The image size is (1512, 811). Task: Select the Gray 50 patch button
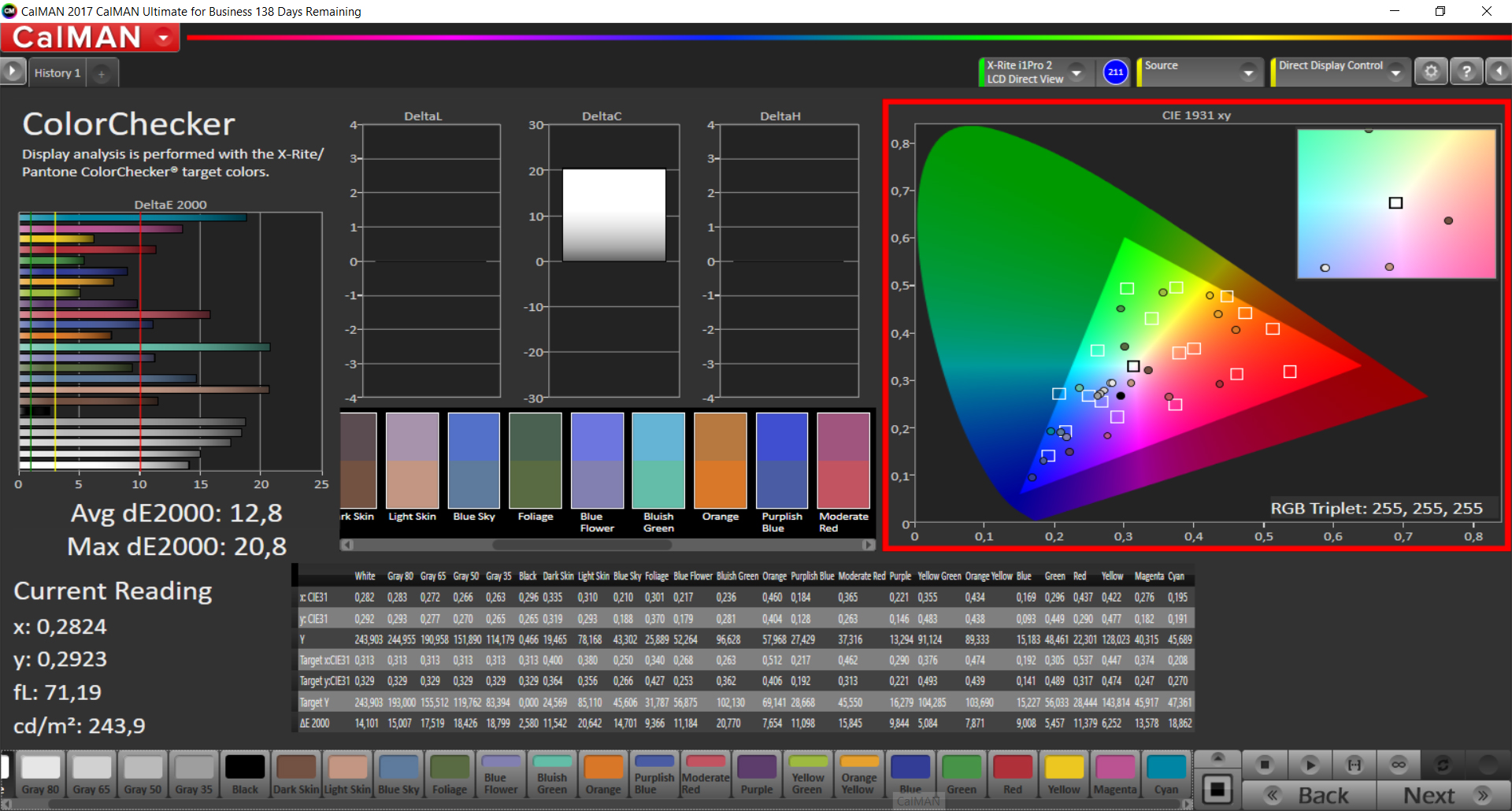pos(143,775)
